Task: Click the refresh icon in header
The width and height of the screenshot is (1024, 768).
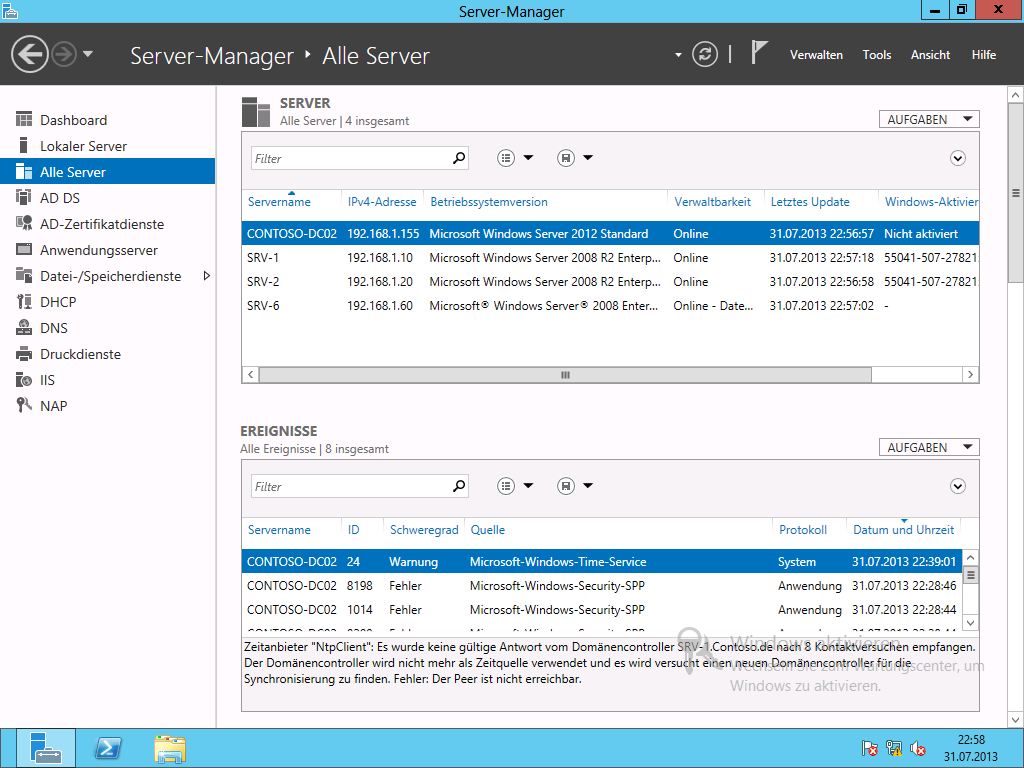Action: (x=705, y=54)
